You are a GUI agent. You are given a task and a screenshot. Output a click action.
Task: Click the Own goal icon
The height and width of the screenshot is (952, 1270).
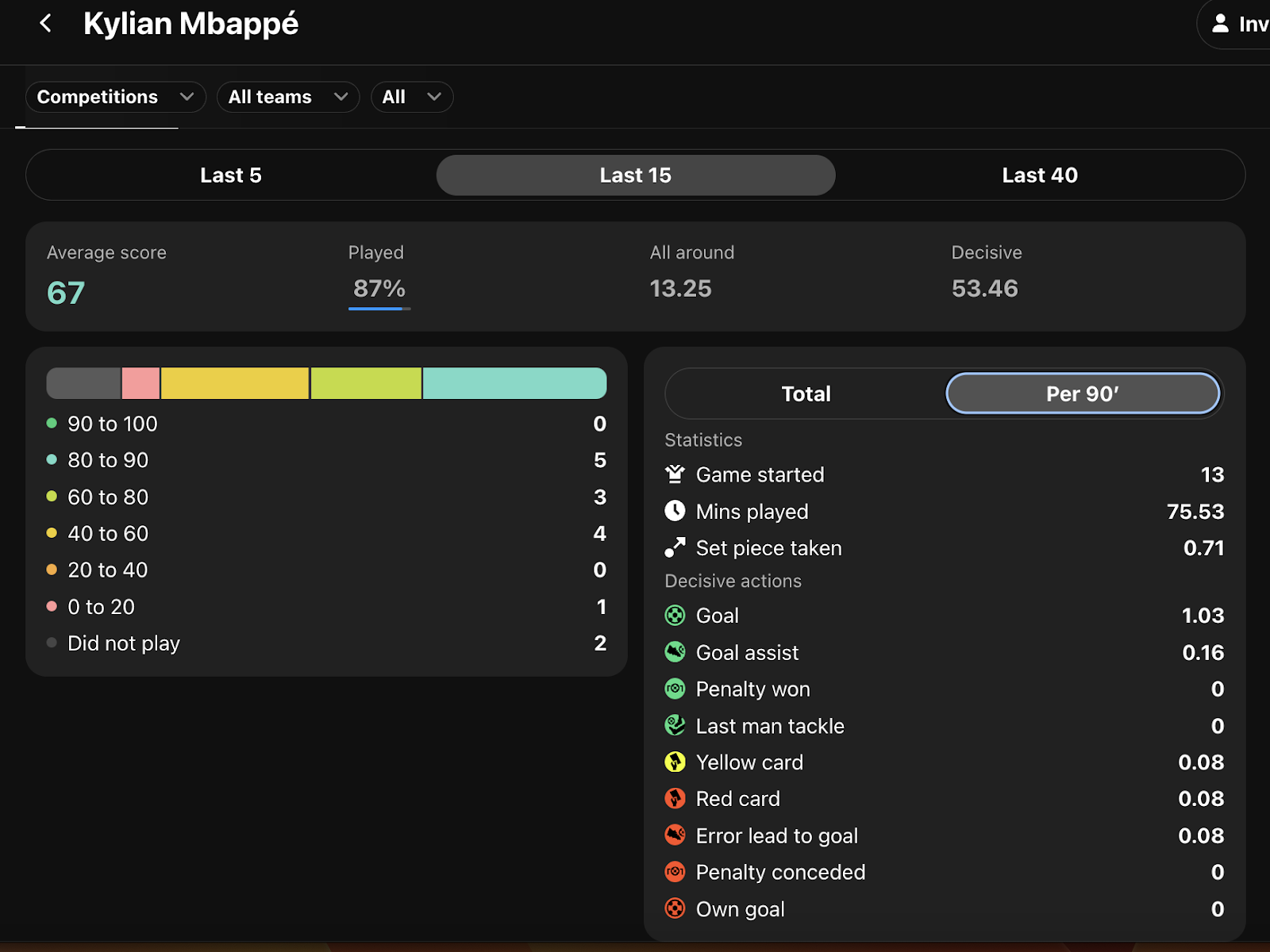pyautogui.click(x=675, y=908)
